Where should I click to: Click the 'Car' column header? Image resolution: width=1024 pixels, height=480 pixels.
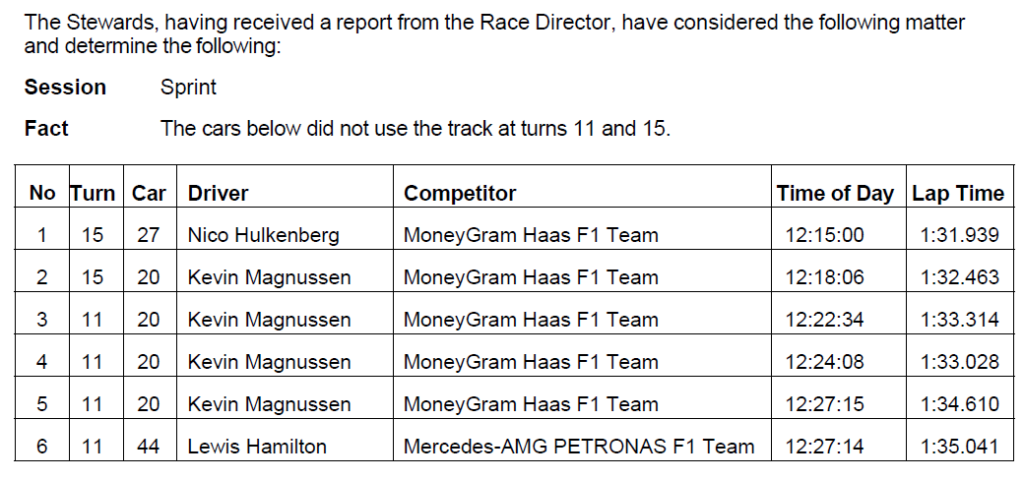click(149, 193)
